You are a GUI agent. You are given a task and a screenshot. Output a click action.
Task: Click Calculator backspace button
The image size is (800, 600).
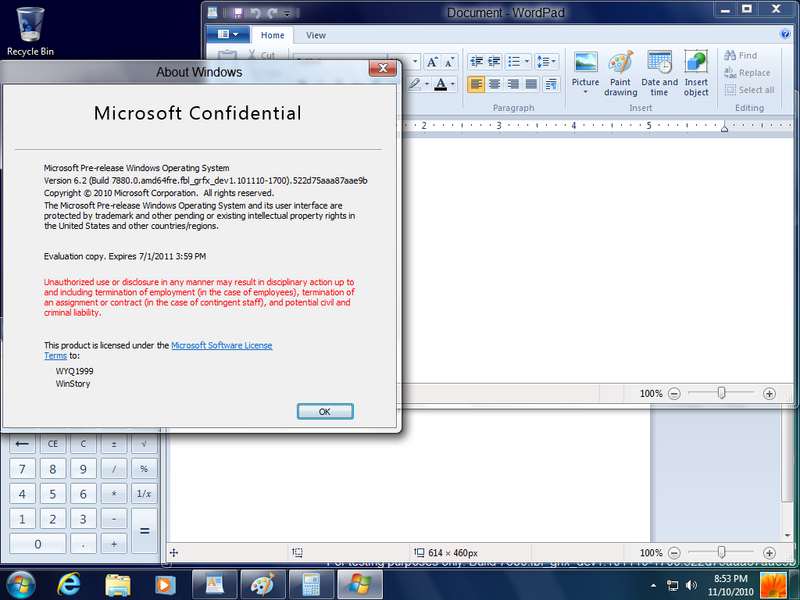click(22, 444)
